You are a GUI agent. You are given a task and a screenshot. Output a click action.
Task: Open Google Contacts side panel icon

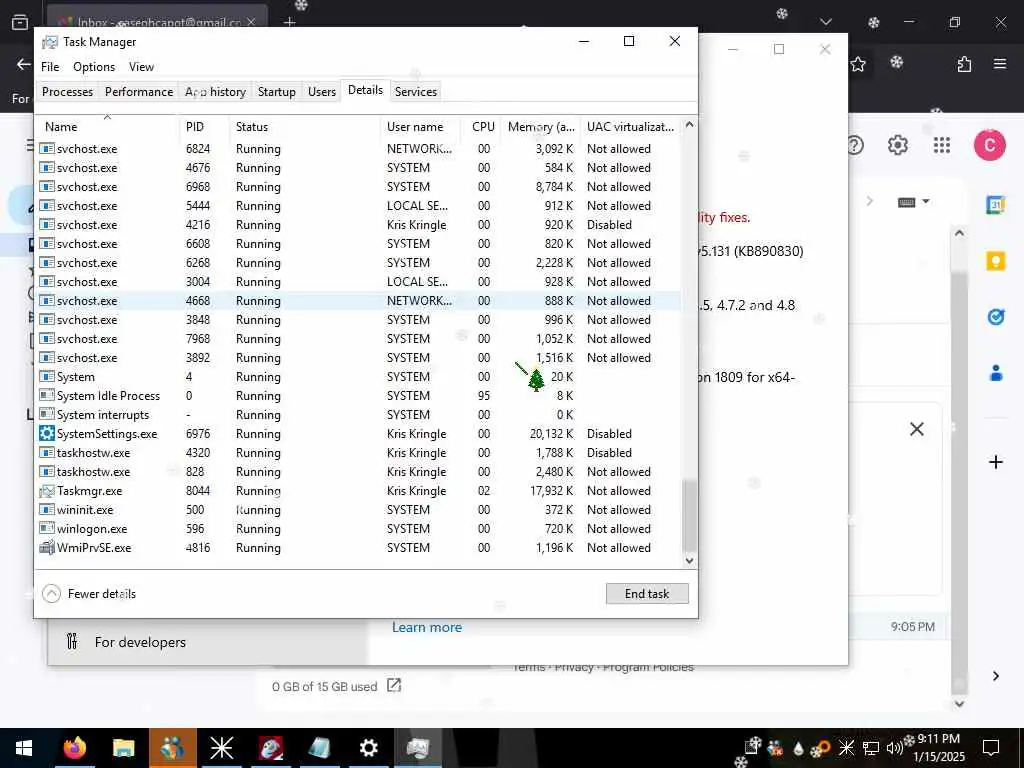tap(995, 373)
